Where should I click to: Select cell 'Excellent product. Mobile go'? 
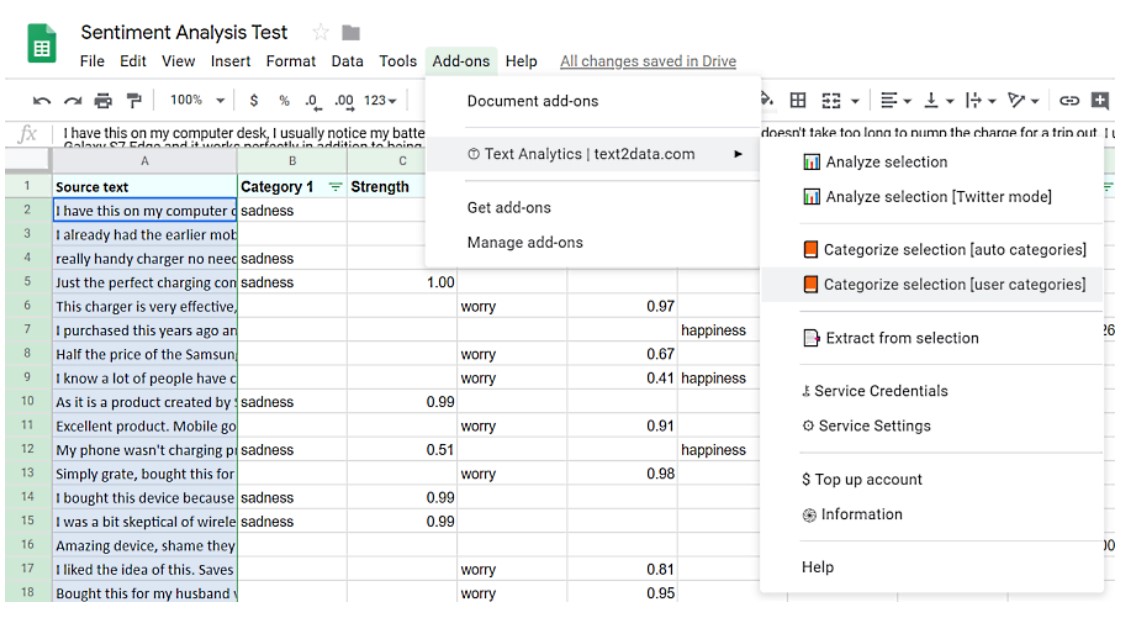point(144,426)
